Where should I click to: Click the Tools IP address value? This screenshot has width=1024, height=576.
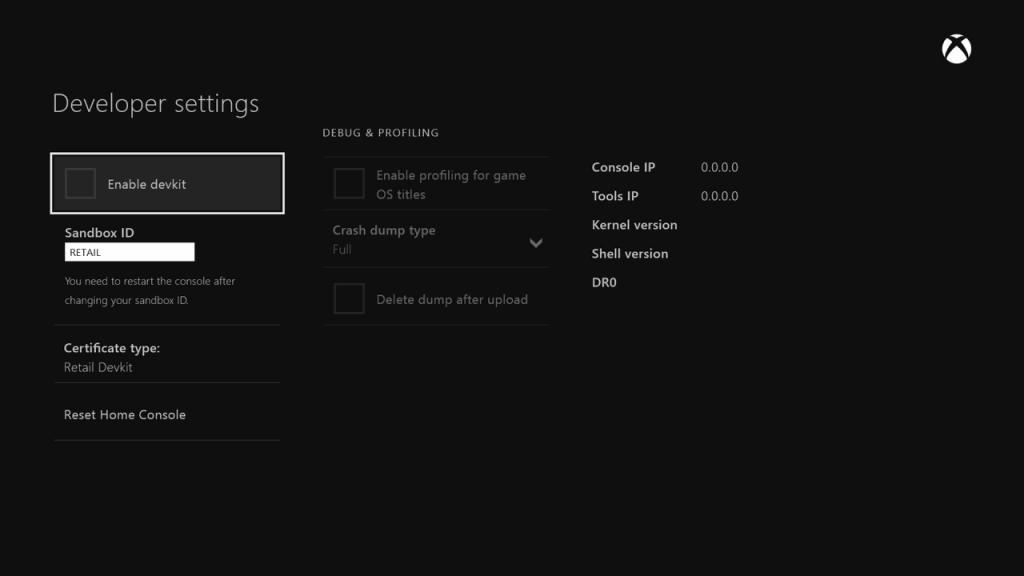tap(719, 196)
